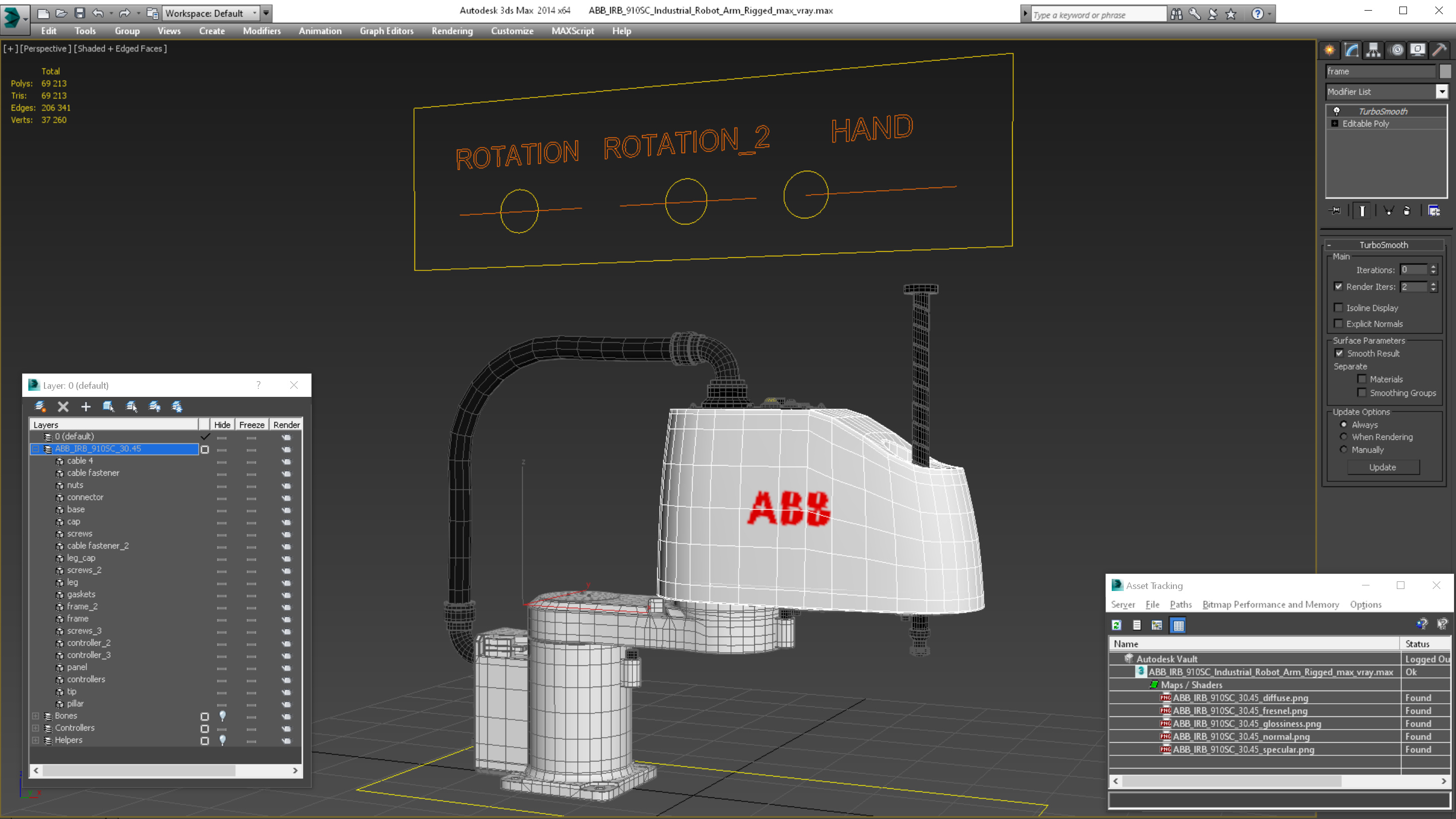Click the Perspective viewport label
1456x819 pixels.
coord(45,49)
